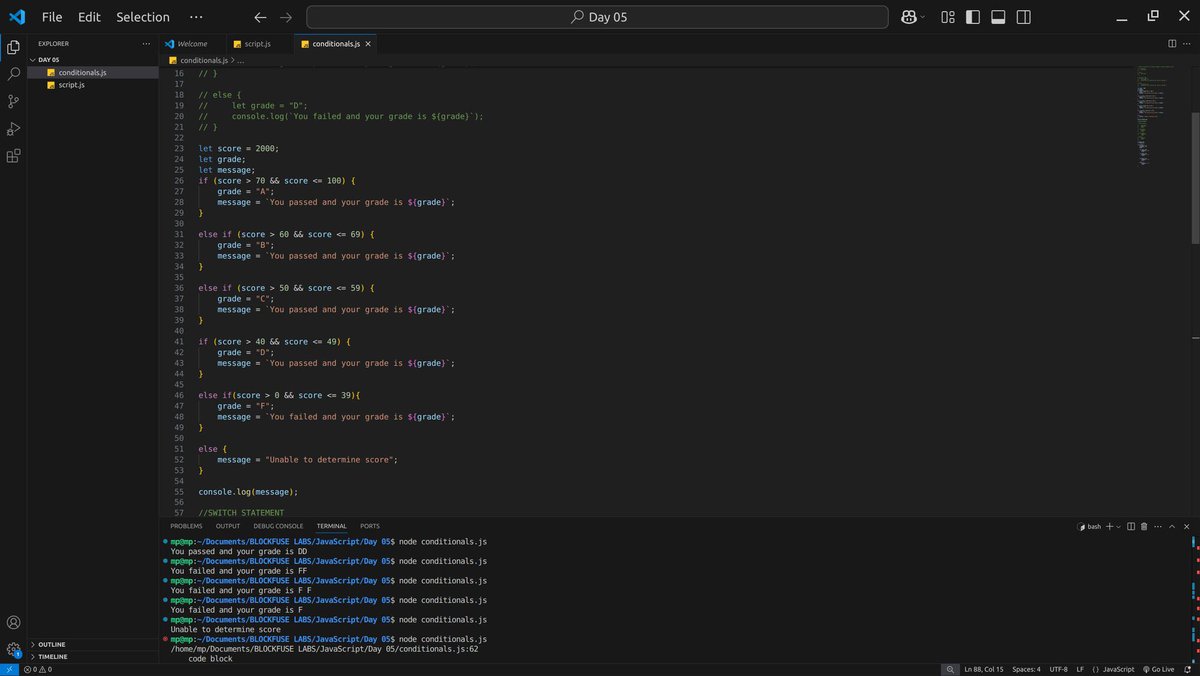Viewport: 1200px width, 676px height.
Task: Click Ln 88, Col 15 cursor position
Action: pos(984,669)
